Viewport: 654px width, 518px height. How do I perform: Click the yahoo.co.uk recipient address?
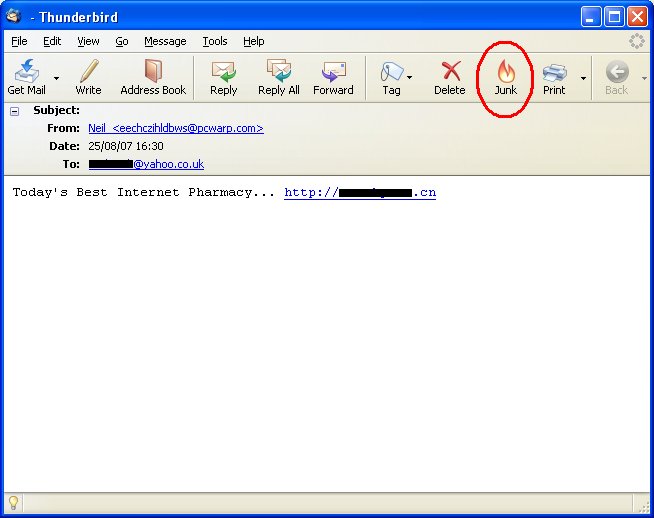(x=146, y=164)
